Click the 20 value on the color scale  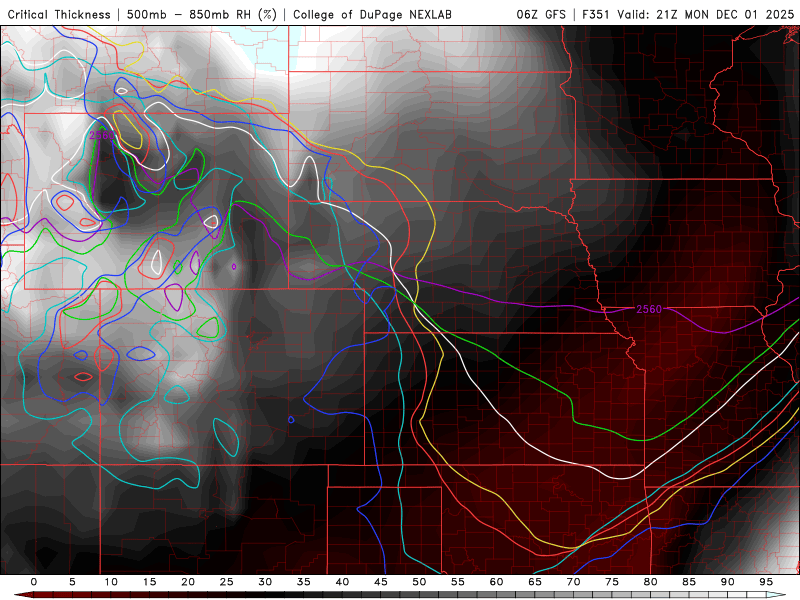[x=188, y=582]
